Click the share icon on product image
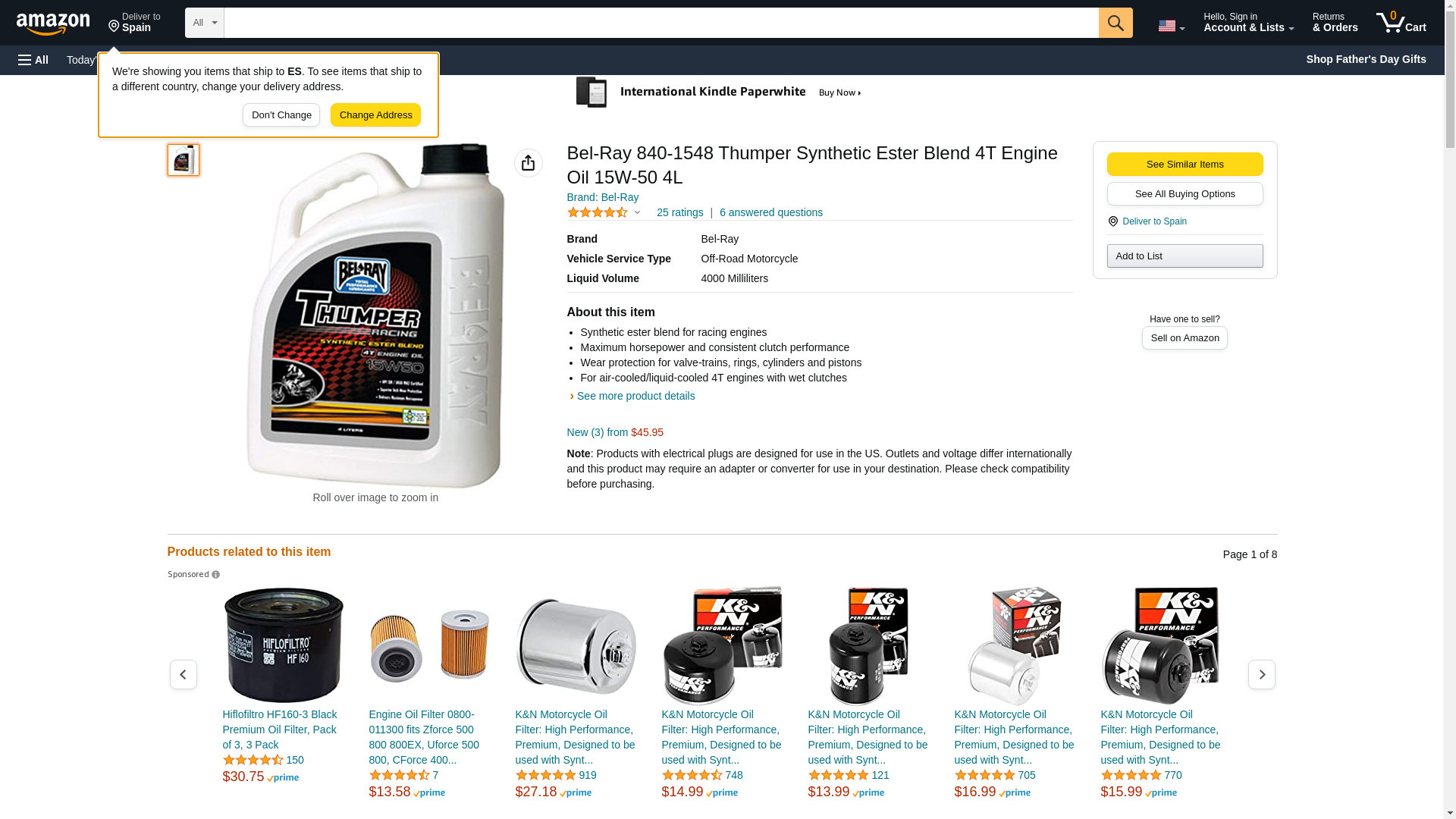Viewport: 1456px width, 819px height. (529, 163)
